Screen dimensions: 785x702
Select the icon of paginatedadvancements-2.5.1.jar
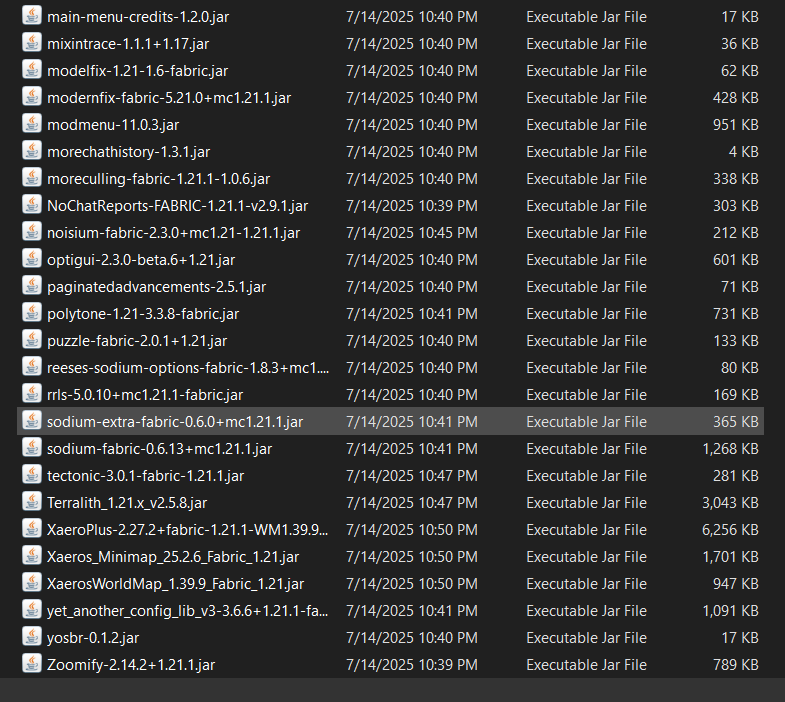pyautogui.click(x=32, y=286)
